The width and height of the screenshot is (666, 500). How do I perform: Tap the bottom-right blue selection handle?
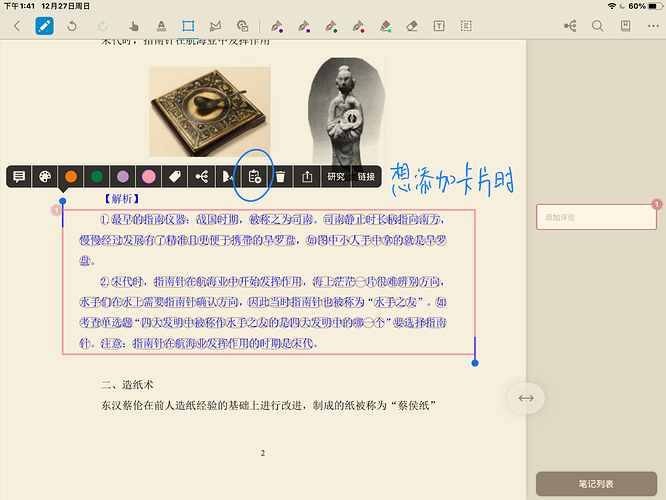pos(475,363)
